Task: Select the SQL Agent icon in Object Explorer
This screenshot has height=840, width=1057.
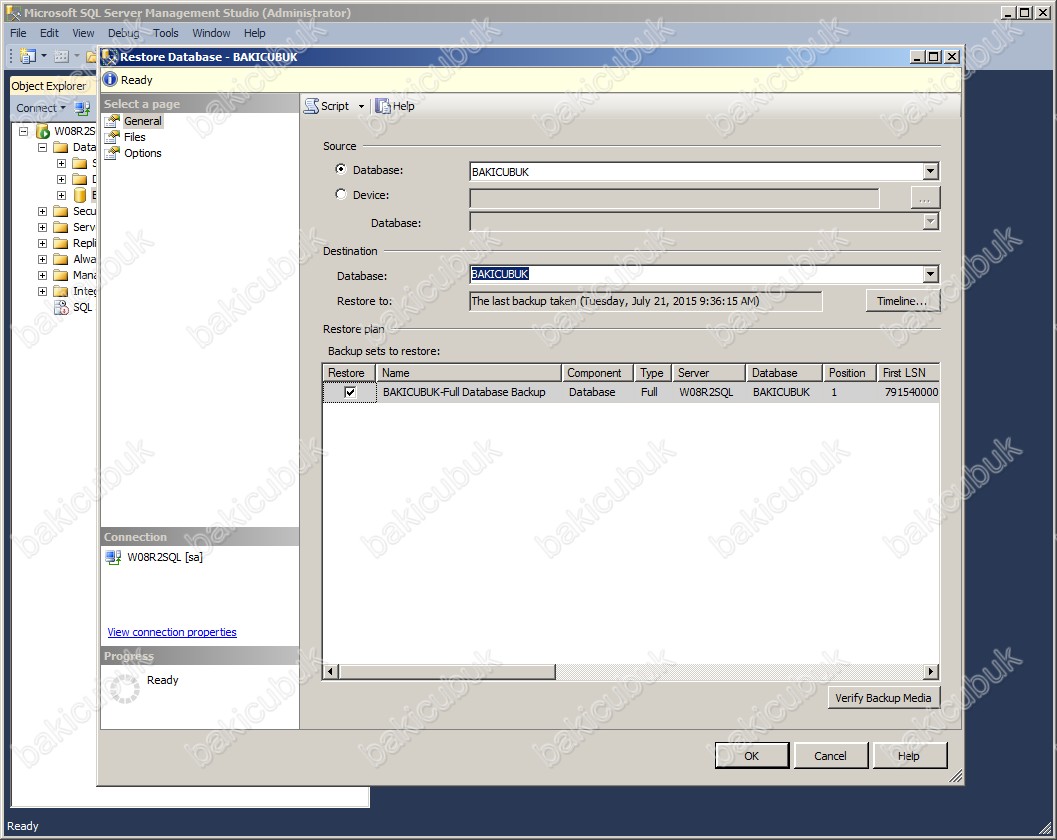Action: (x=61, y=307)
